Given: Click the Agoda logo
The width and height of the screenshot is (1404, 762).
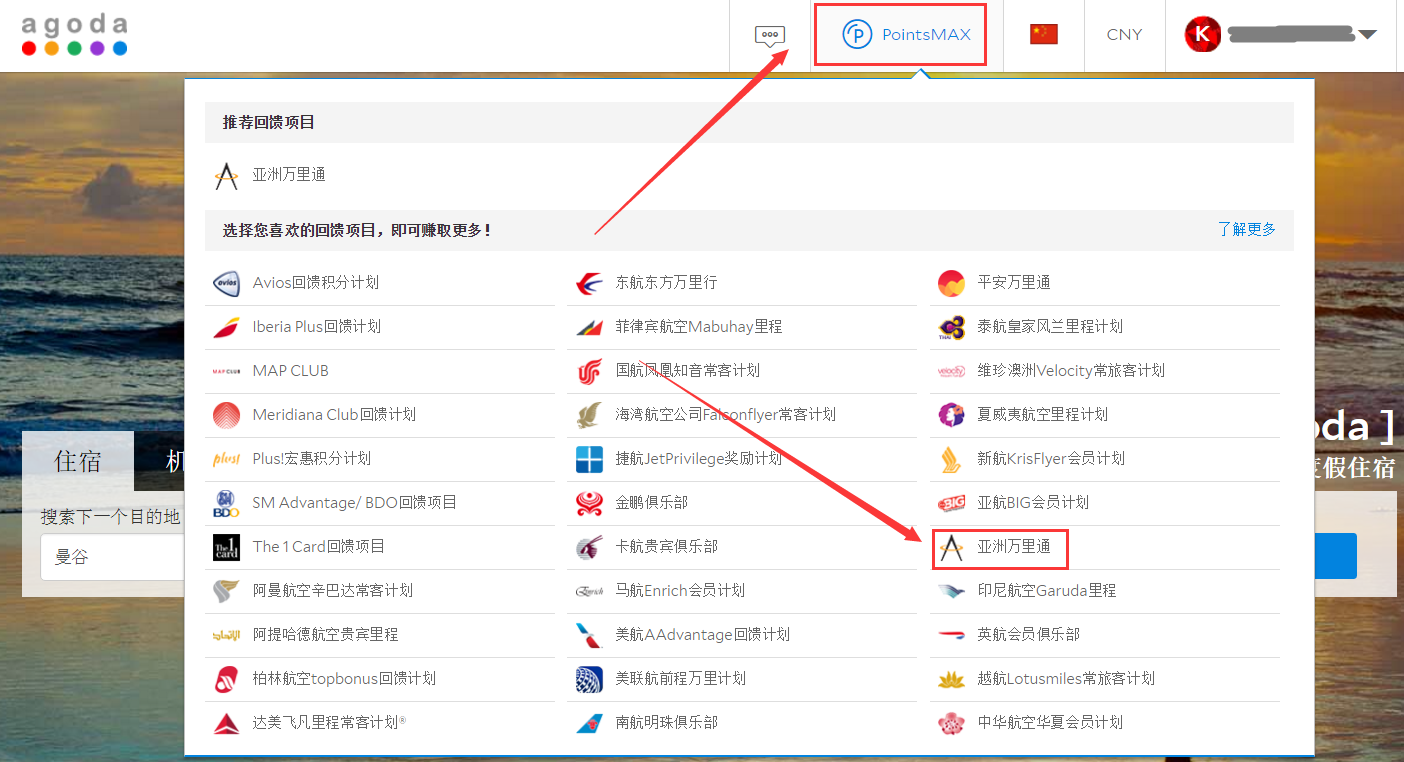Looking at the screenshot, I should pyautogui.click(x=74, y=34).
